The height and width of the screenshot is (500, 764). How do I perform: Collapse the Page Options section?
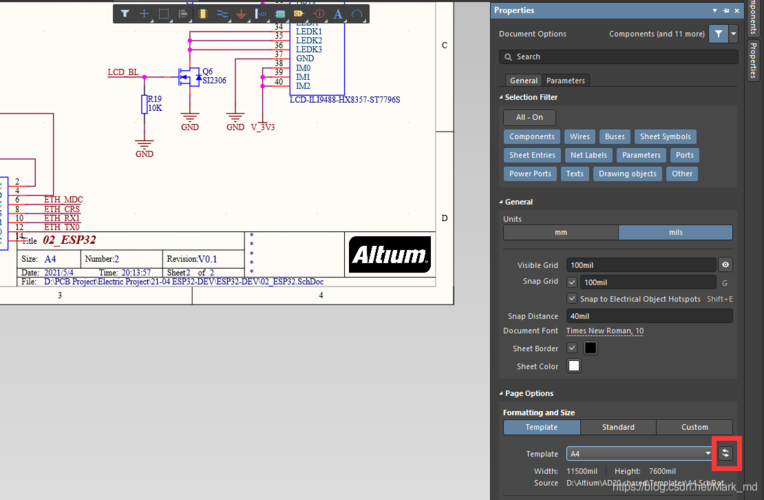526,393
